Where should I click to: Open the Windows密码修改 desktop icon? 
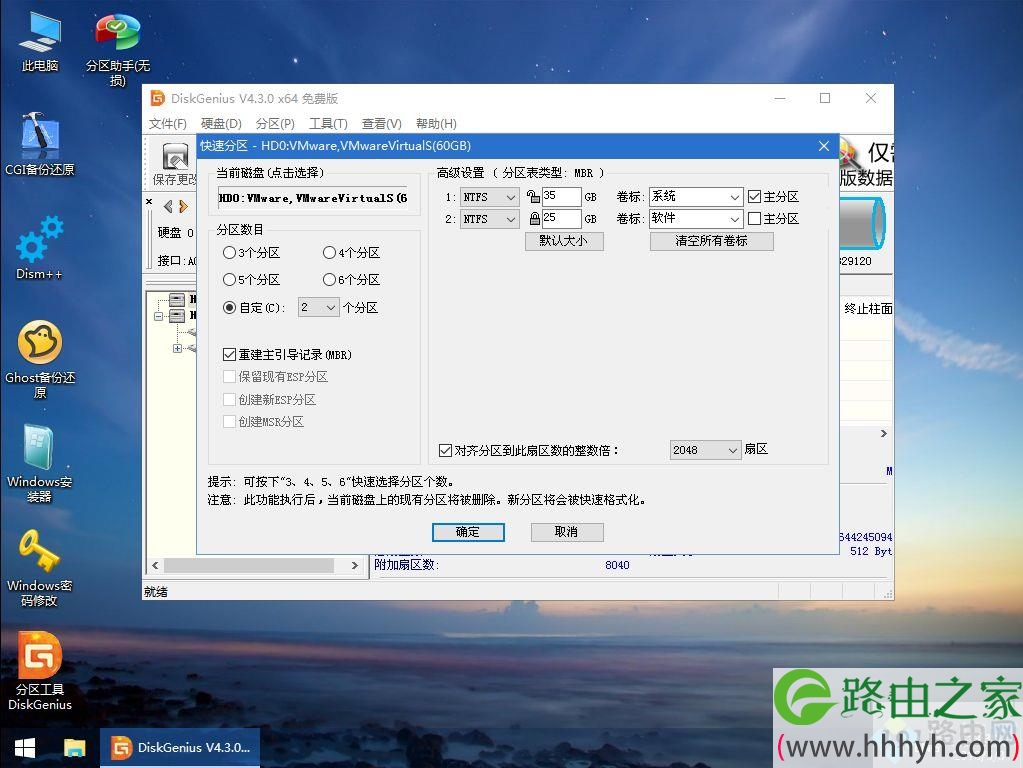tap(40, 568)
